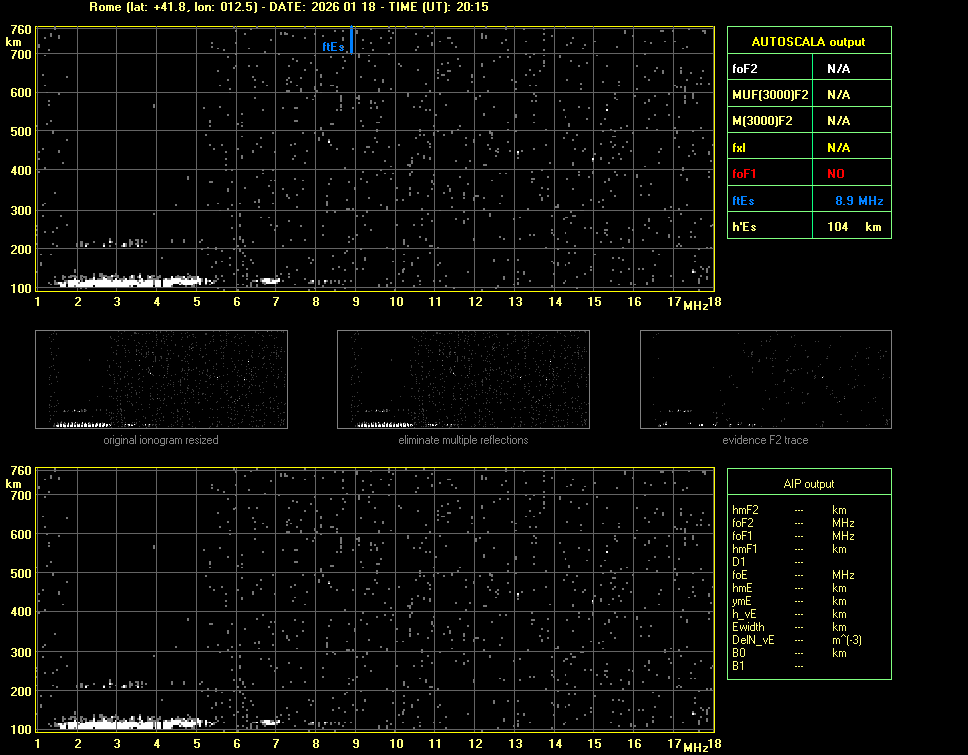Click the 8.9 MHz ftEs value
Image resolution: width=968 pixels, height=755 pixels.
(859, 201)
